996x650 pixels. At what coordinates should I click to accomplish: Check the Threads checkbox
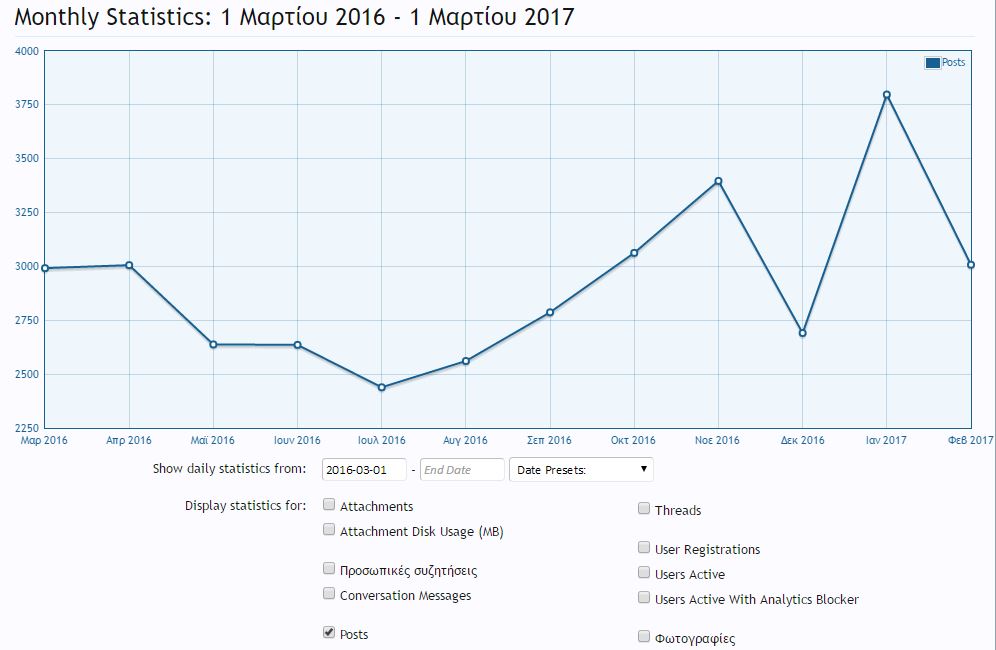[644, 509]
